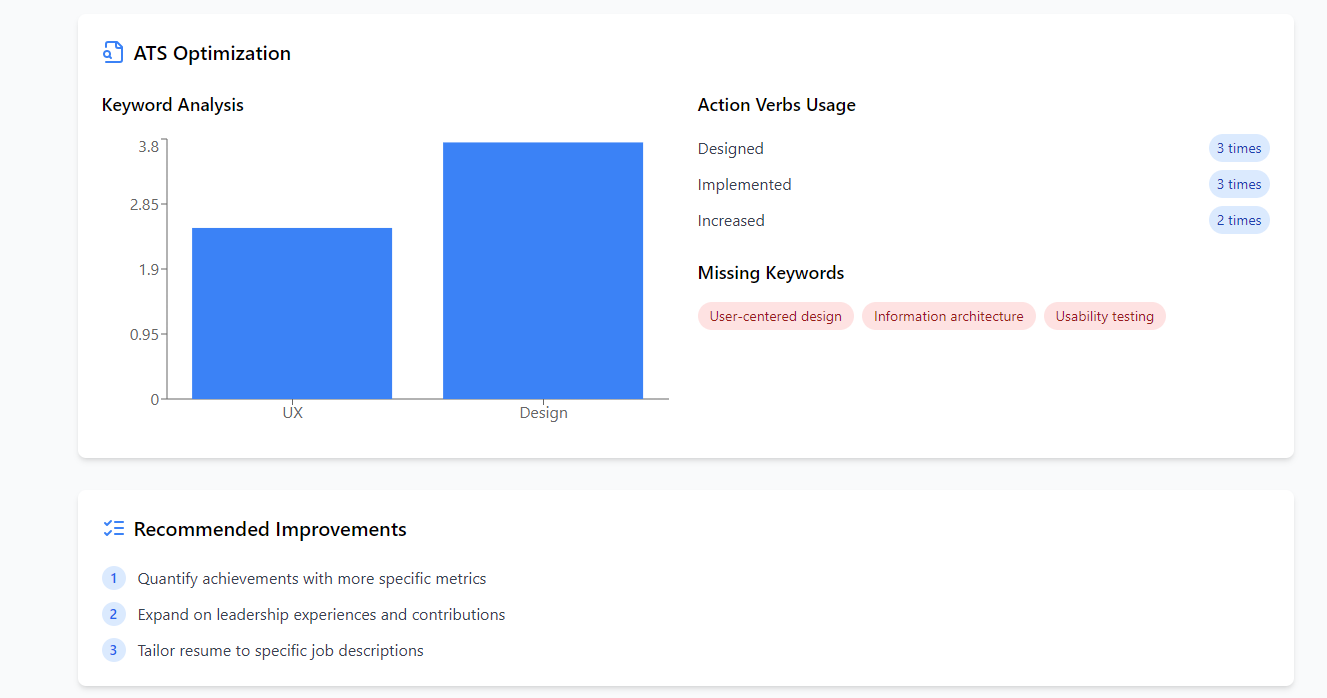Select the UX bar in the chart

pos(292,313)
